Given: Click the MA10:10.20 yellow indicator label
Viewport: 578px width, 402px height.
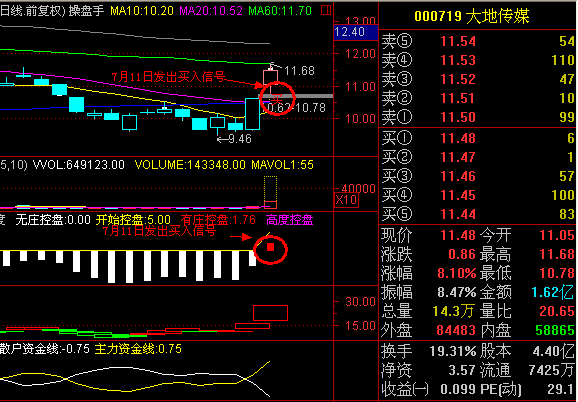Looking at the screenshot, I should (142, 11).
